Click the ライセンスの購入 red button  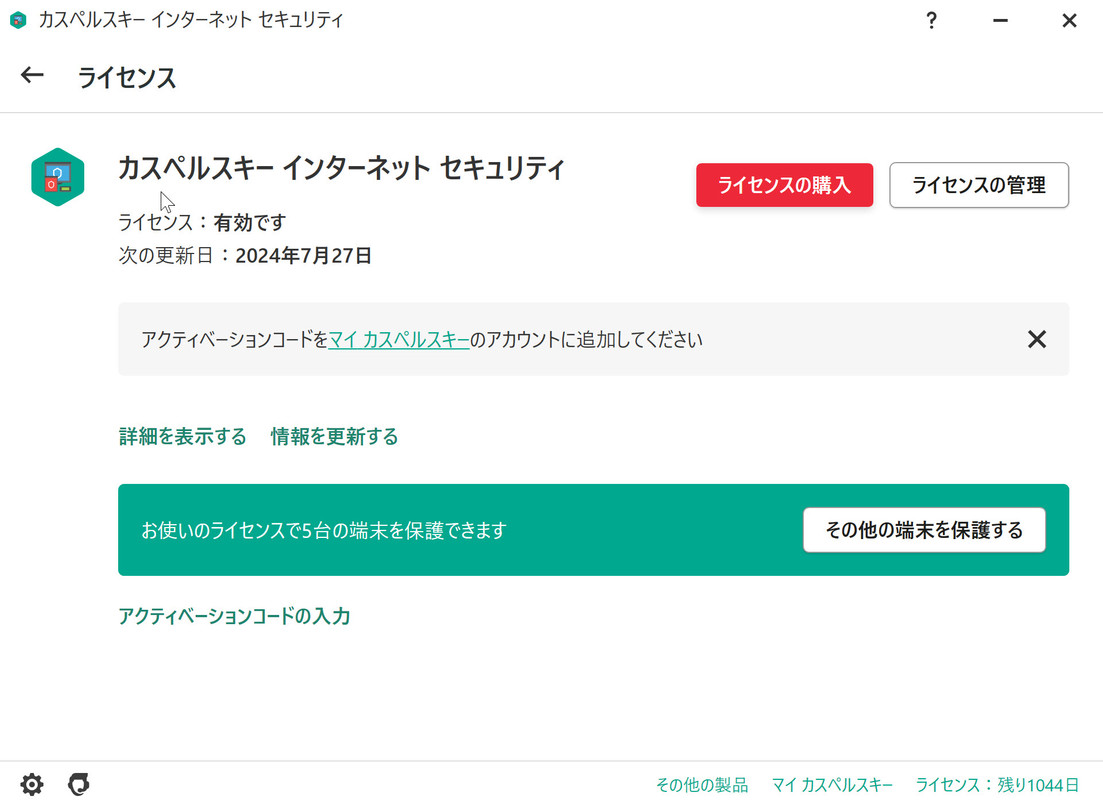[784, 185]
